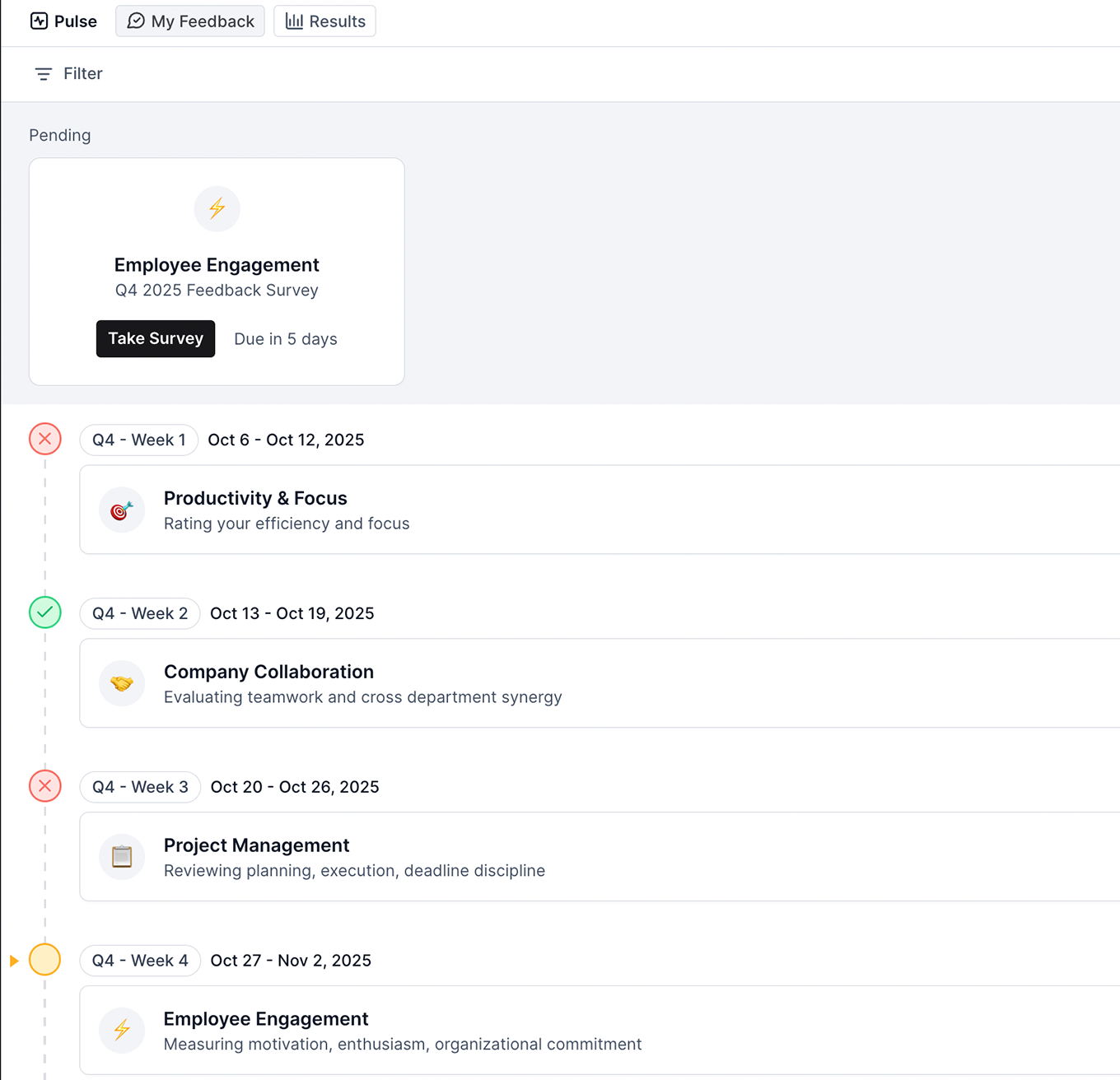Switch to the Results tab
This screenshot has height=1080, width=1120.
(x=324, y=21)
